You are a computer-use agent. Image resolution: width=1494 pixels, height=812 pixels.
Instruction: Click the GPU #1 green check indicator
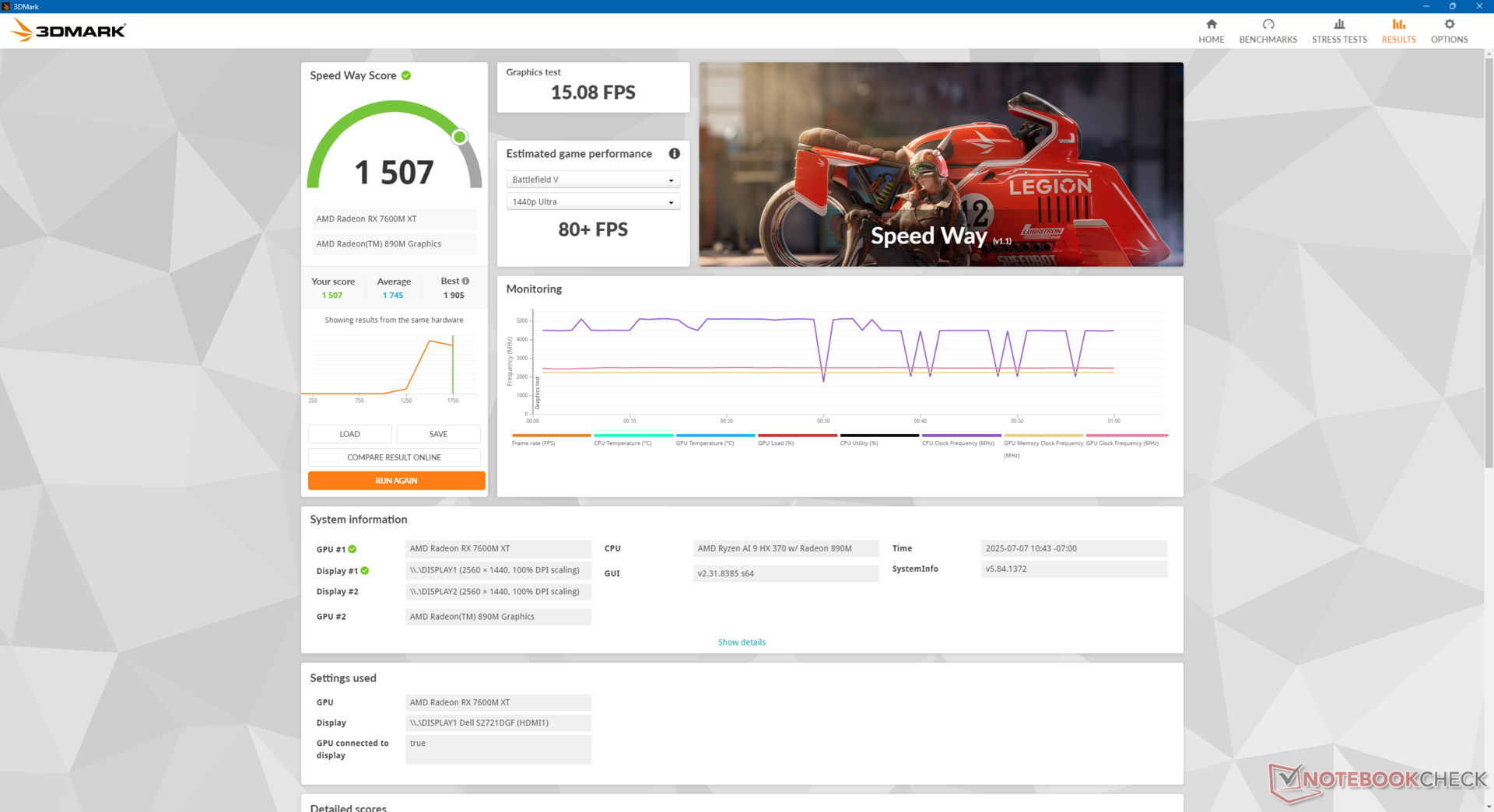(x=352, y=549)
